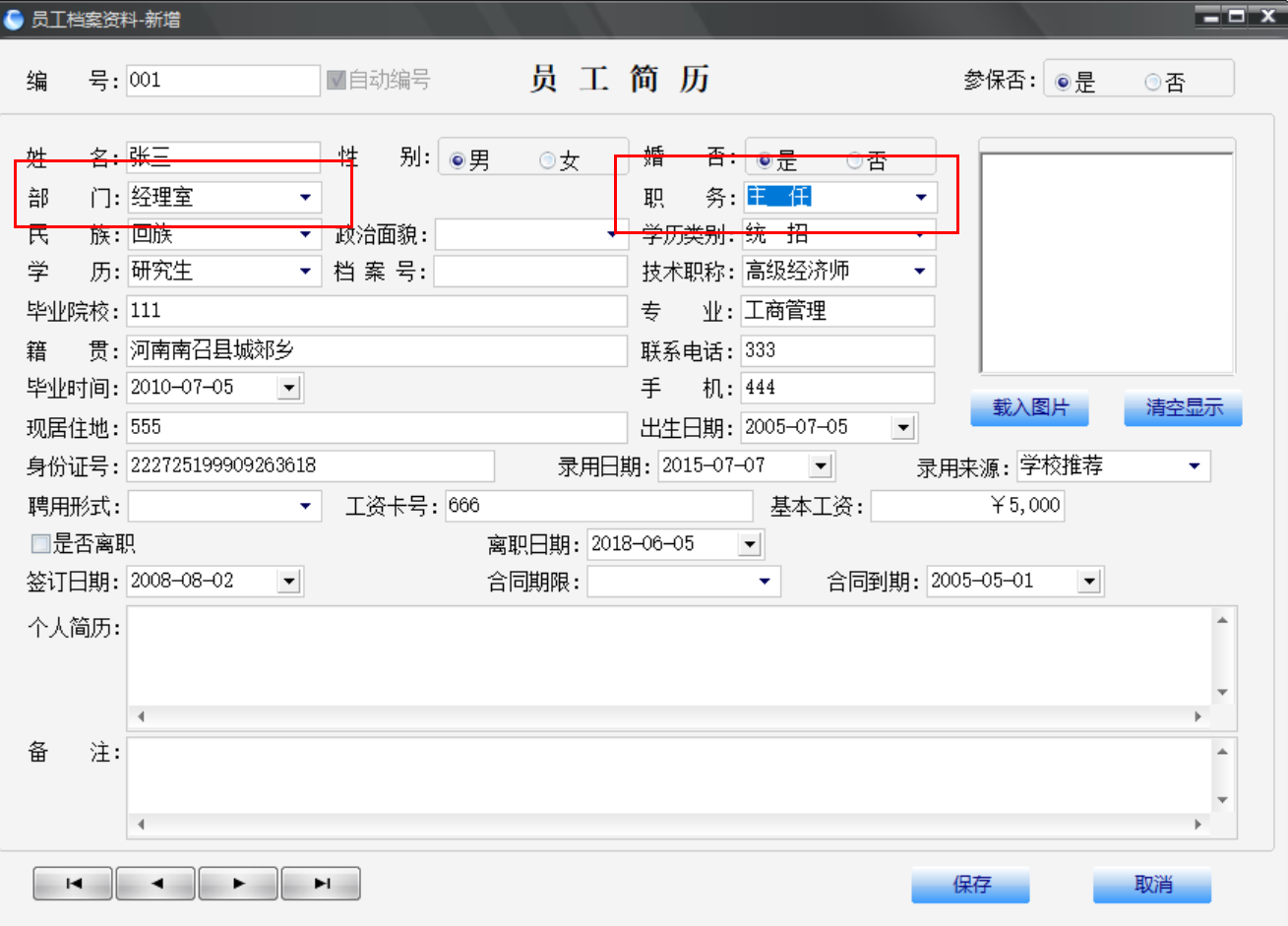Cancel the form with 取消
The image size is (1288, 926).
point(1152,885)
